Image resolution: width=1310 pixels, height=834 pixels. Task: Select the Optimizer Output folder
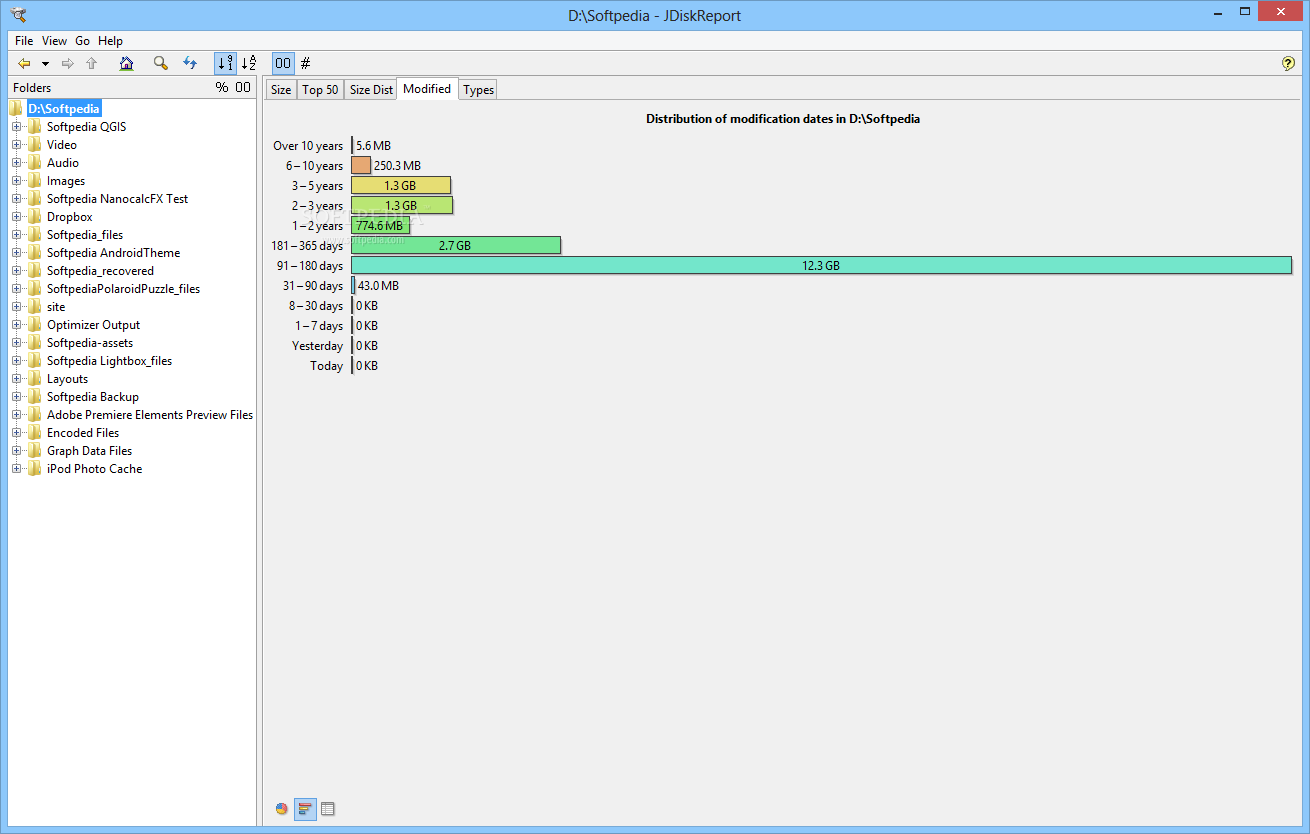93,325
